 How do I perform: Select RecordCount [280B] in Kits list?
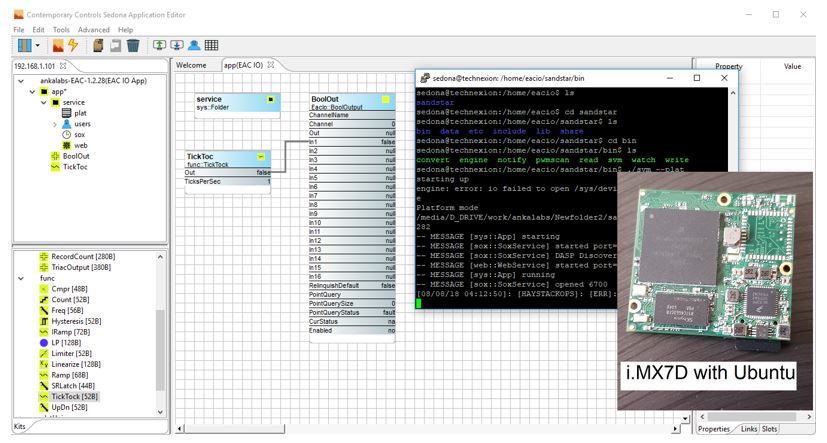point(83,256)
